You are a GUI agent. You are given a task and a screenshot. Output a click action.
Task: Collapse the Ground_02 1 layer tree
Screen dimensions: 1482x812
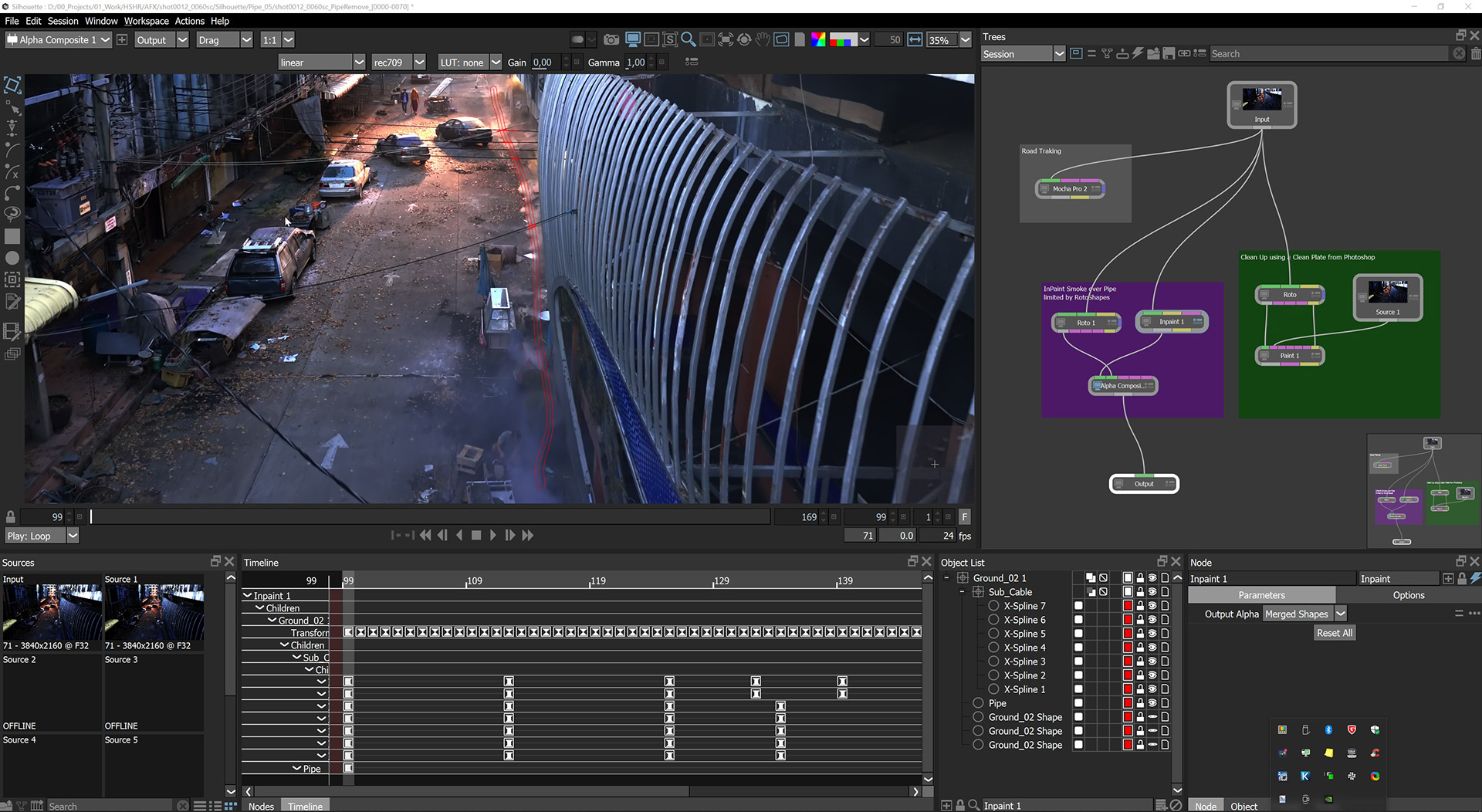[x=947, y=578]
